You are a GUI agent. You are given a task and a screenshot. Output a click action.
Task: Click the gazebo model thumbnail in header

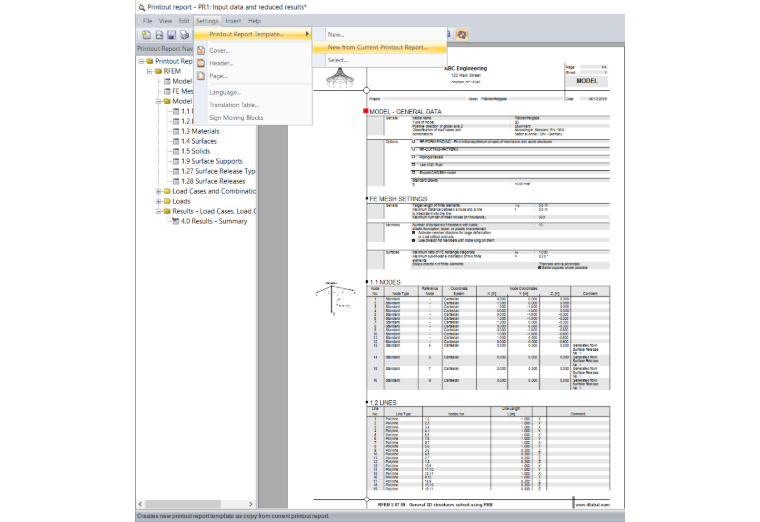pyautogui.click(x=340, y=78)
